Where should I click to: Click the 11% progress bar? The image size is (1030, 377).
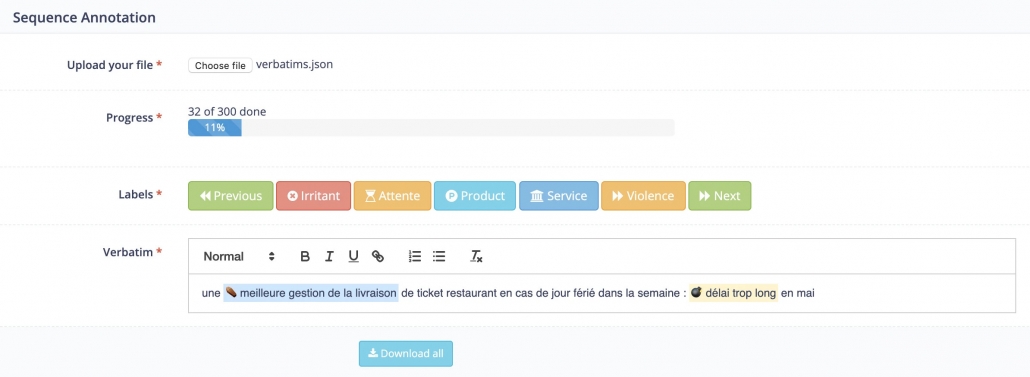(x=431, y=127)
